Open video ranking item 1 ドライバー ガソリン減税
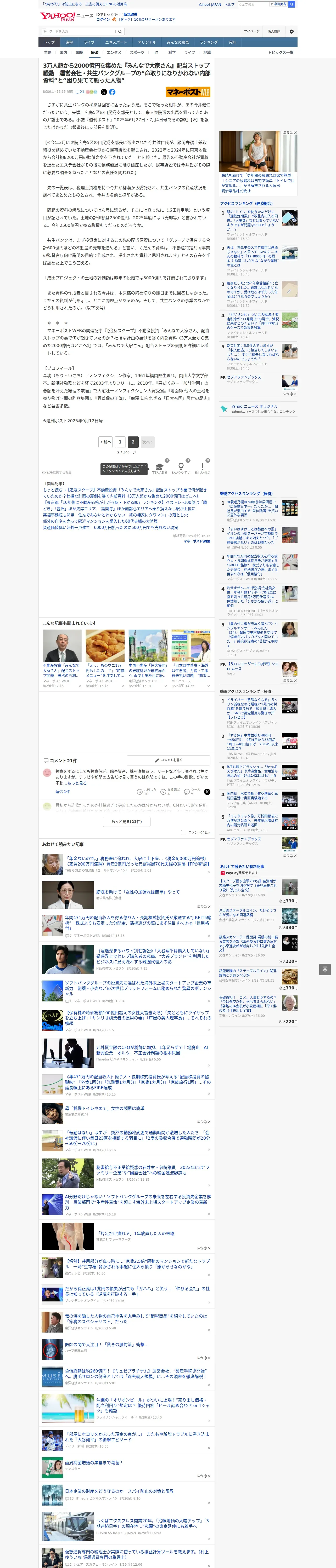 (253, 708)
